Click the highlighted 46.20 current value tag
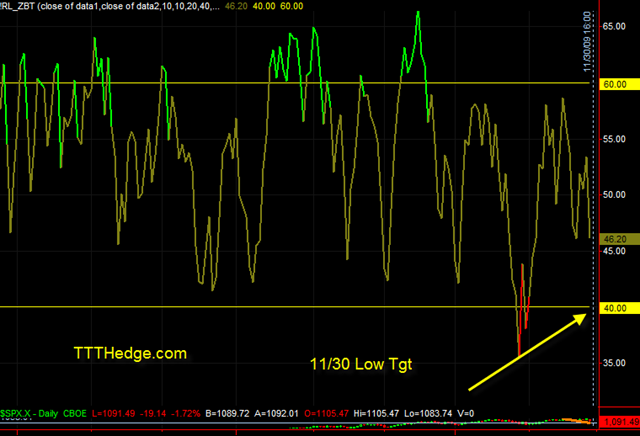 click(619, 239)
